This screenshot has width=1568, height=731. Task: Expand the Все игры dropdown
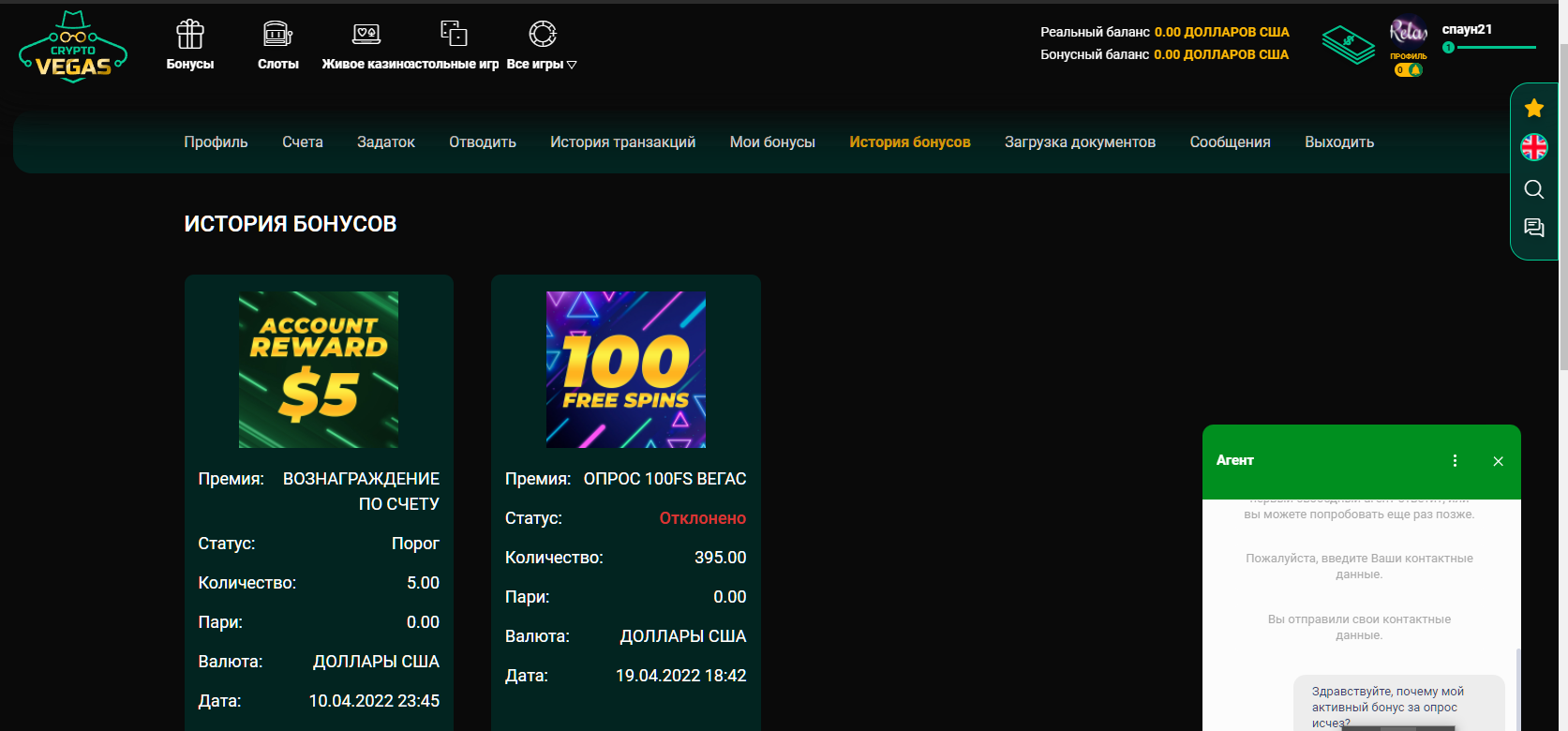pyautogui.click(x=542, y=64)
